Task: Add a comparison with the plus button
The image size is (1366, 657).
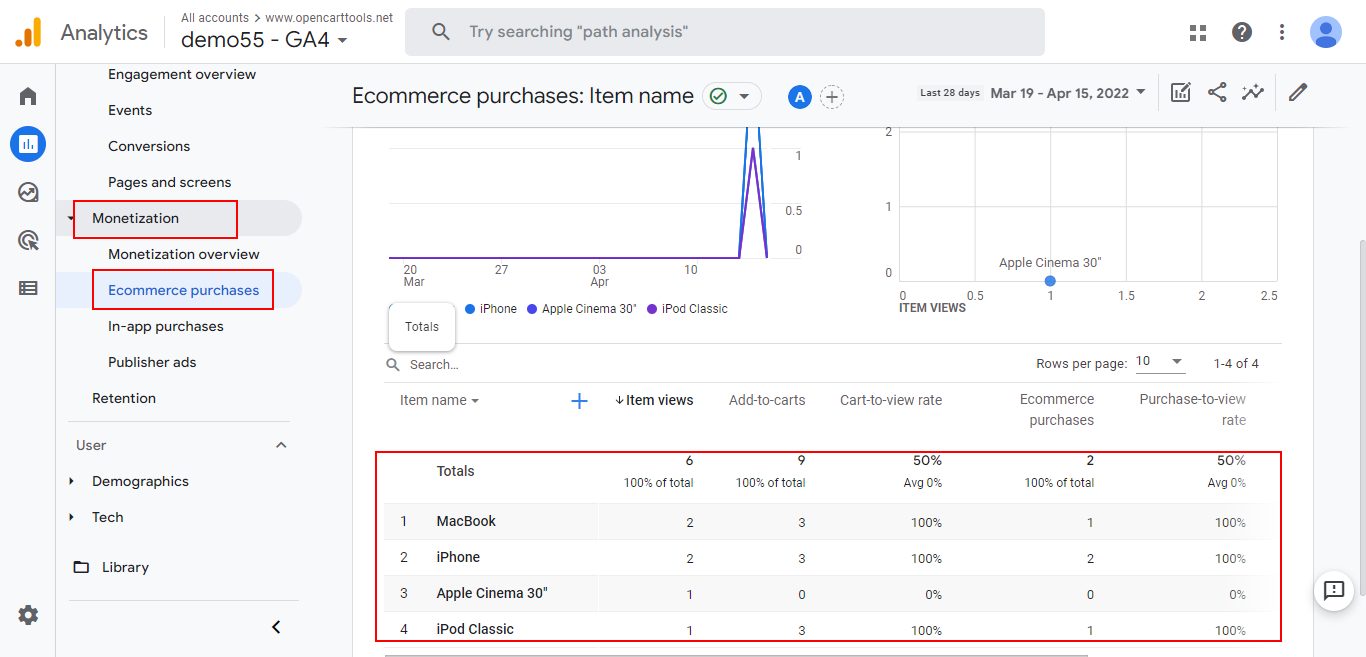Action: [x=832, y=97]
